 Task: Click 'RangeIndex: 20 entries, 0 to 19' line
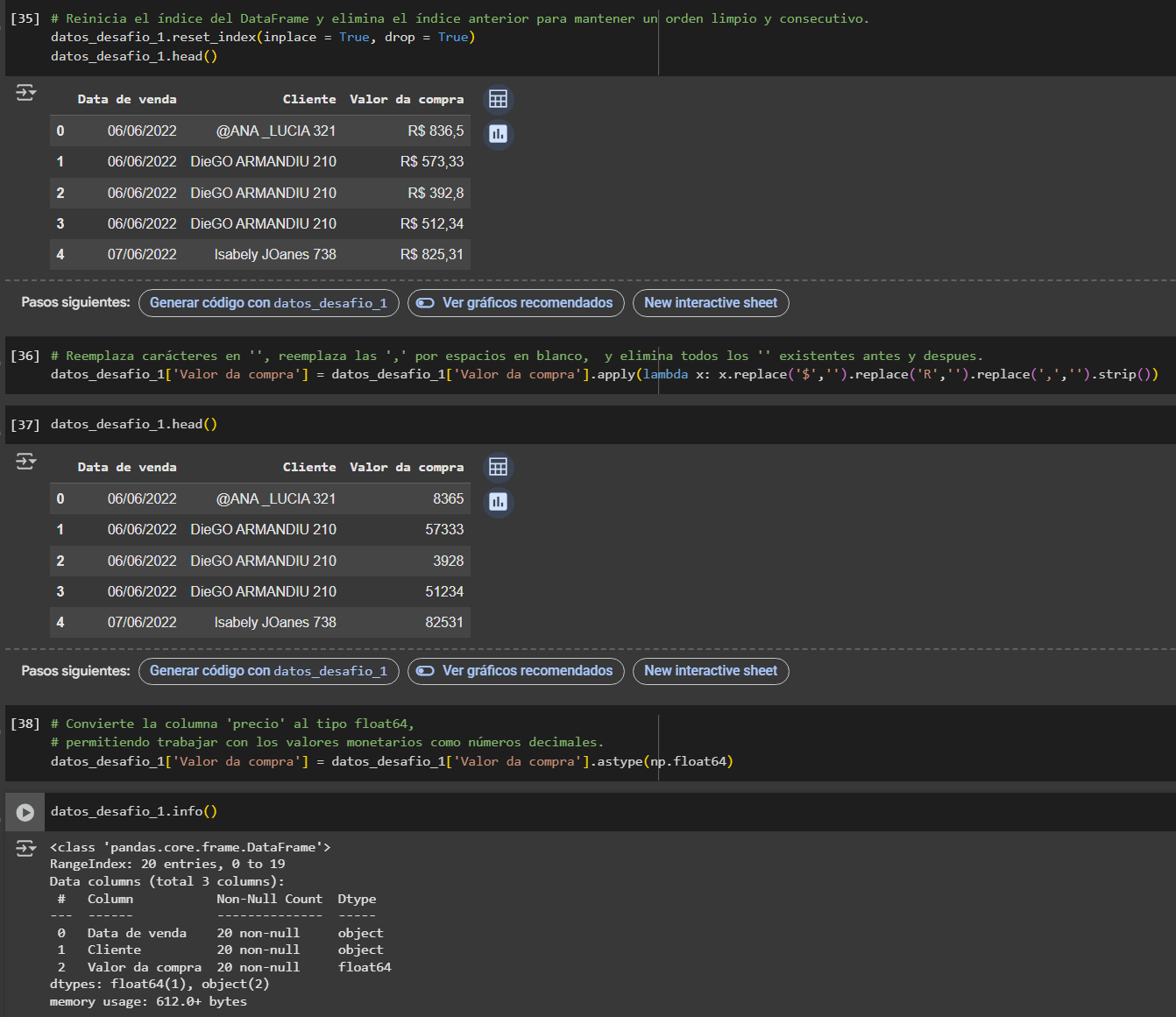(167, 865)
